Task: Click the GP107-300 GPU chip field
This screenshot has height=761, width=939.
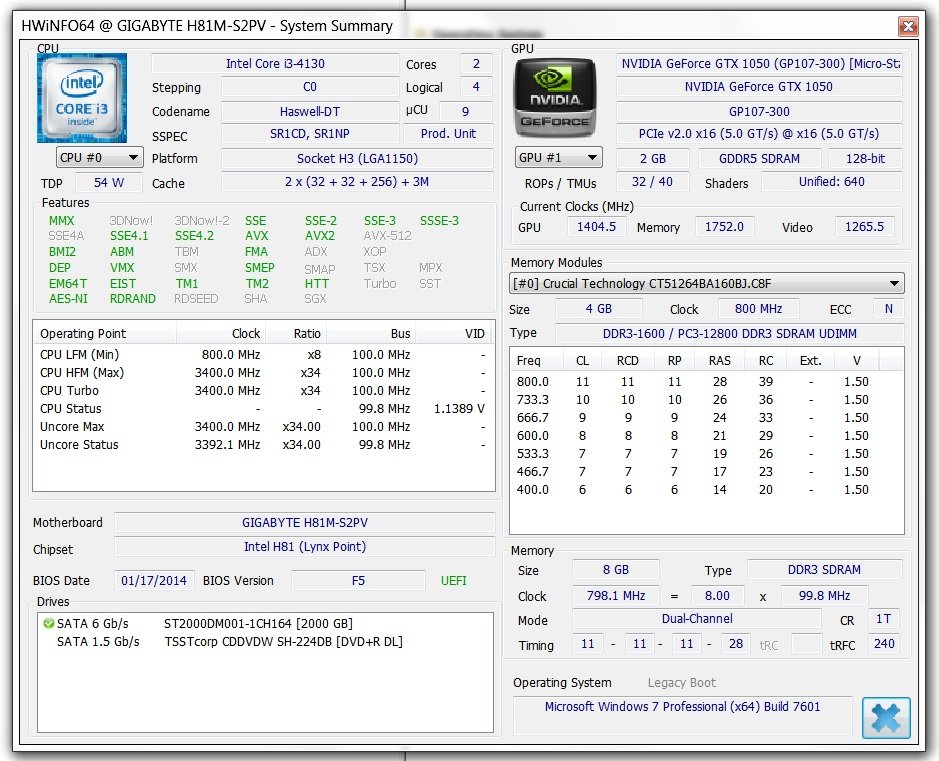Action: pyautogui.click(x=759, y=111)
